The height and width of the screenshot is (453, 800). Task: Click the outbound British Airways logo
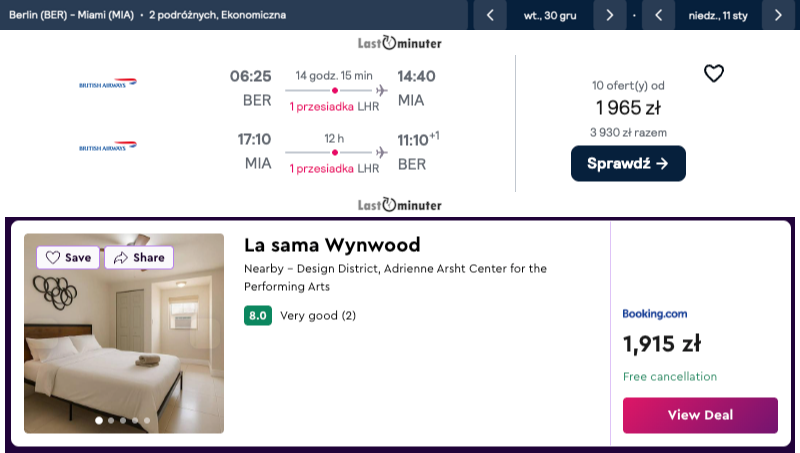108,84
